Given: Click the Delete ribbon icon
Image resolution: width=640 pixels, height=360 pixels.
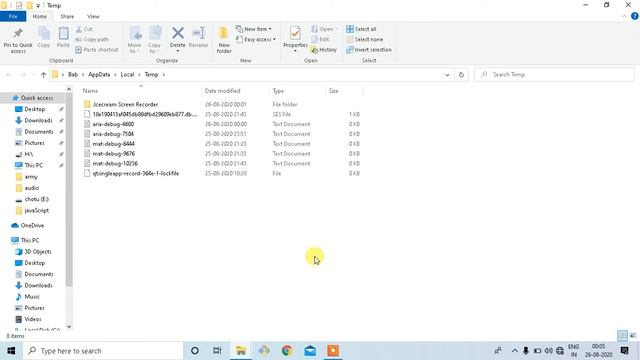Looking at the screenshot, I should coord(178,39).
